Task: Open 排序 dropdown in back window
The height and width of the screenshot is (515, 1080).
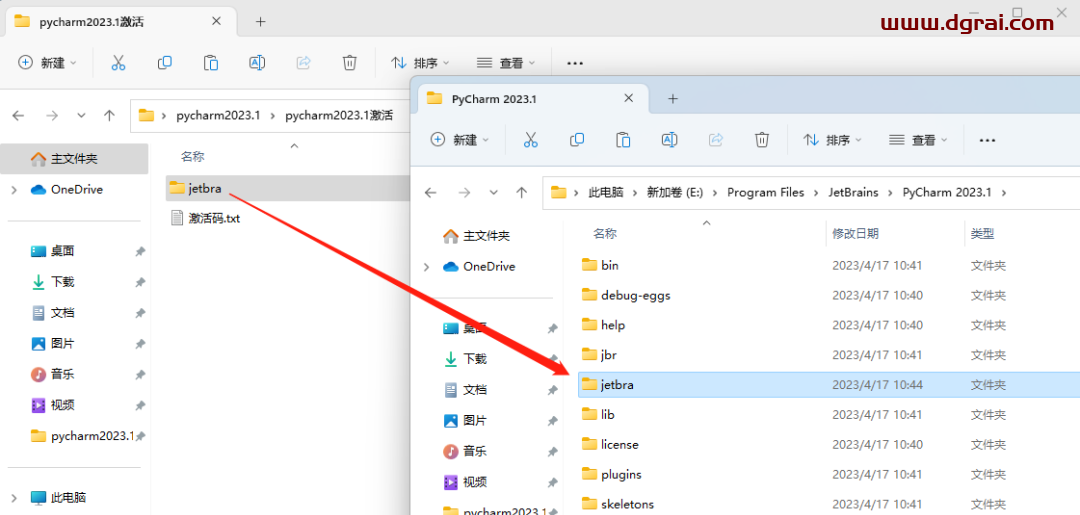Action: pos(419,63)
